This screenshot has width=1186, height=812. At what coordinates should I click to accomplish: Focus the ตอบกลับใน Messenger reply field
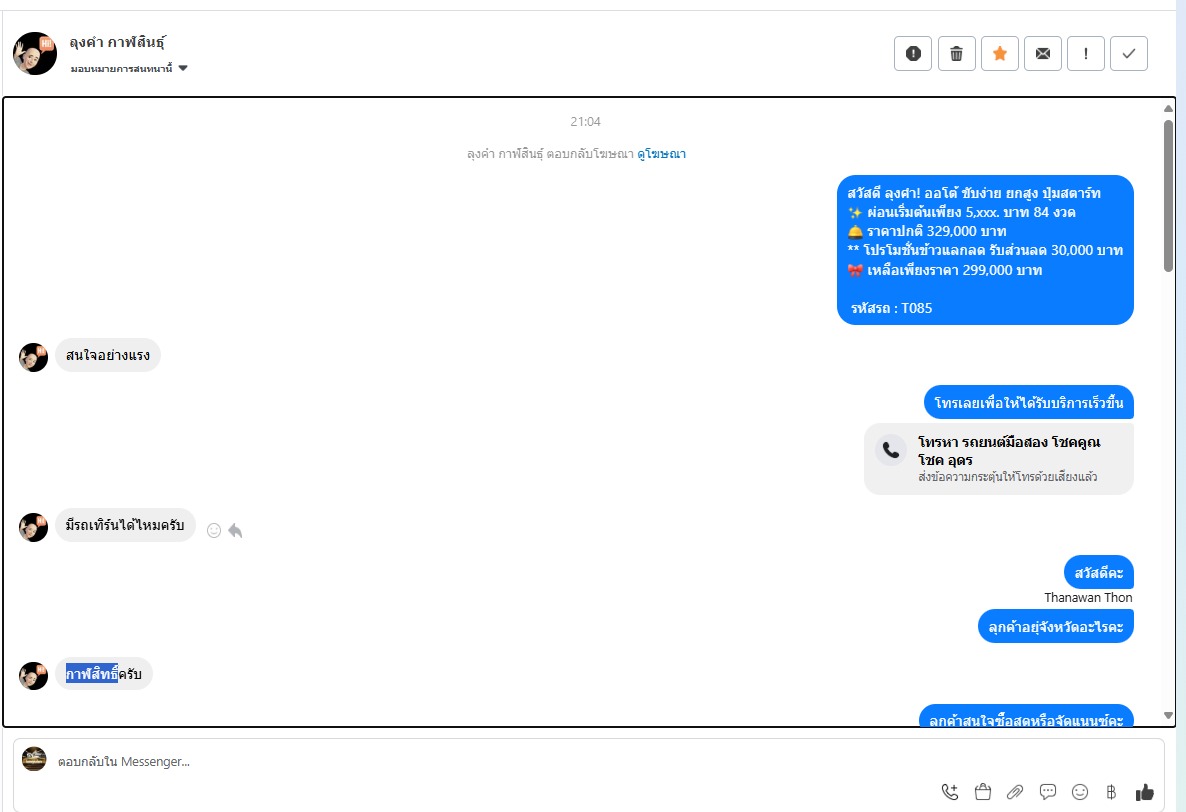[492, 762]
